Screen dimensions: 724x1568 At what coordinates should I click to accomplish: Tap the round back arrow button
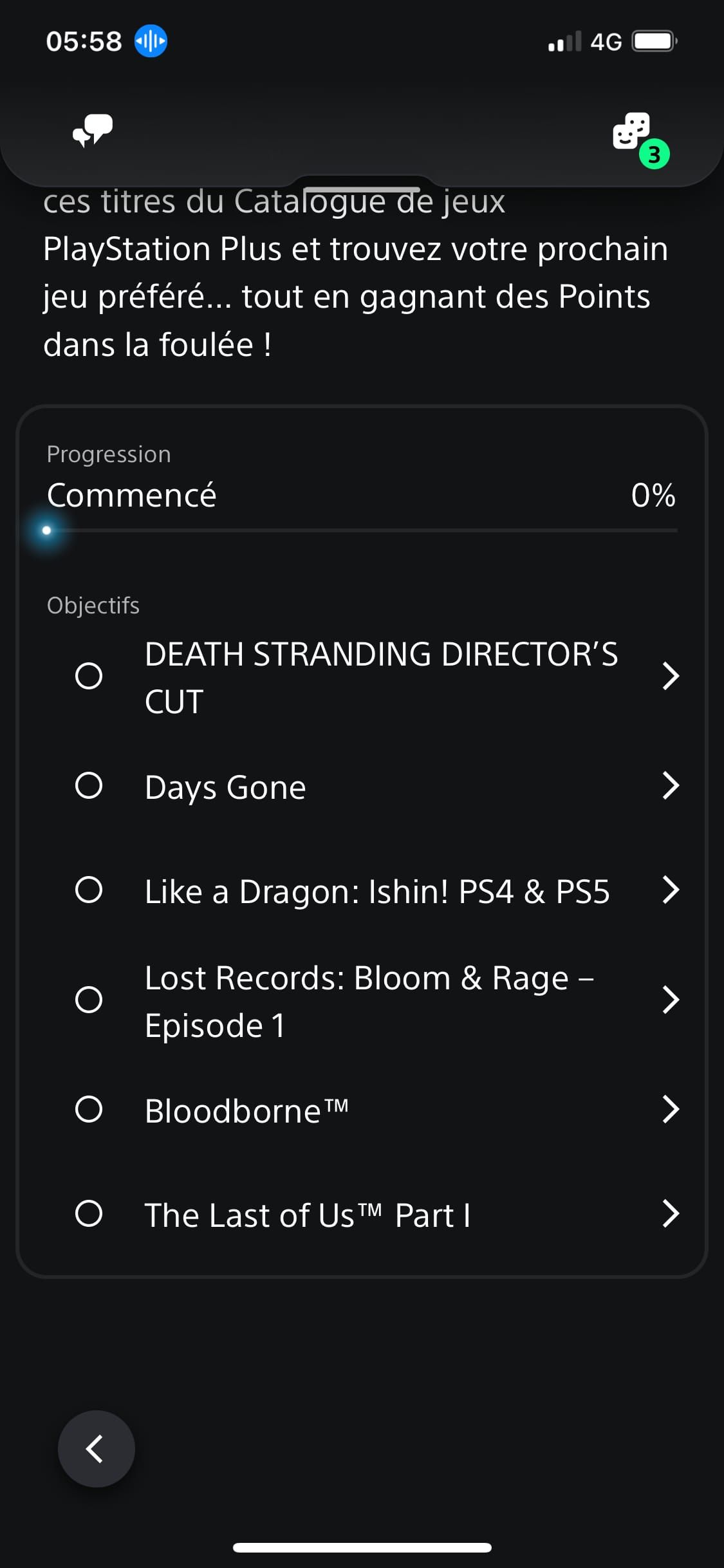point(97,1448)
